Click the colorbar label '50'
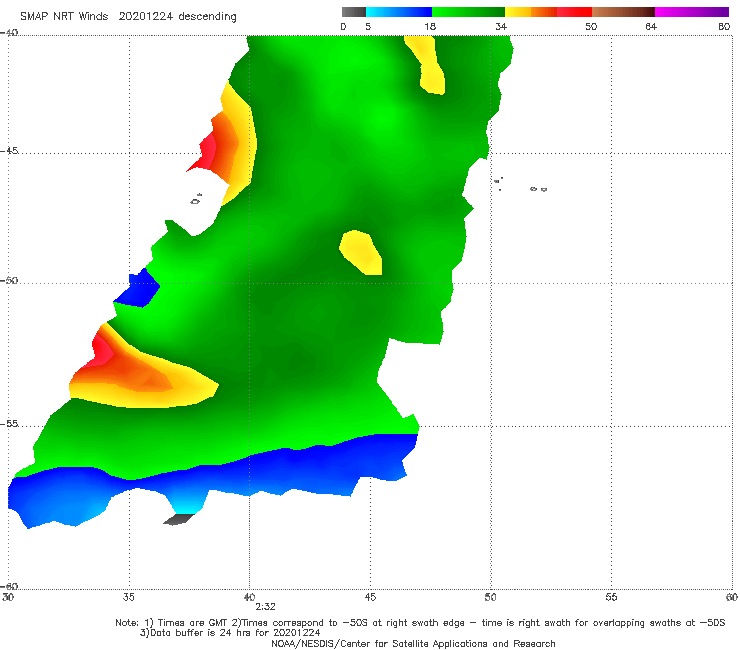Viewport: 740px width, 650px height. pyautogui.click(x=591, y=26)
